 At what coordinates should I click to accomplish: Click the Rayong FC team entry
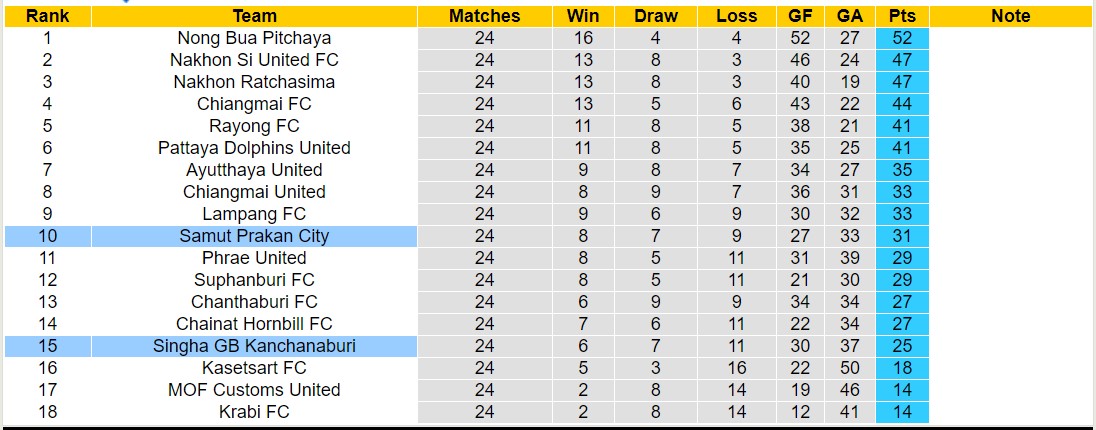(x=254, y=126)
